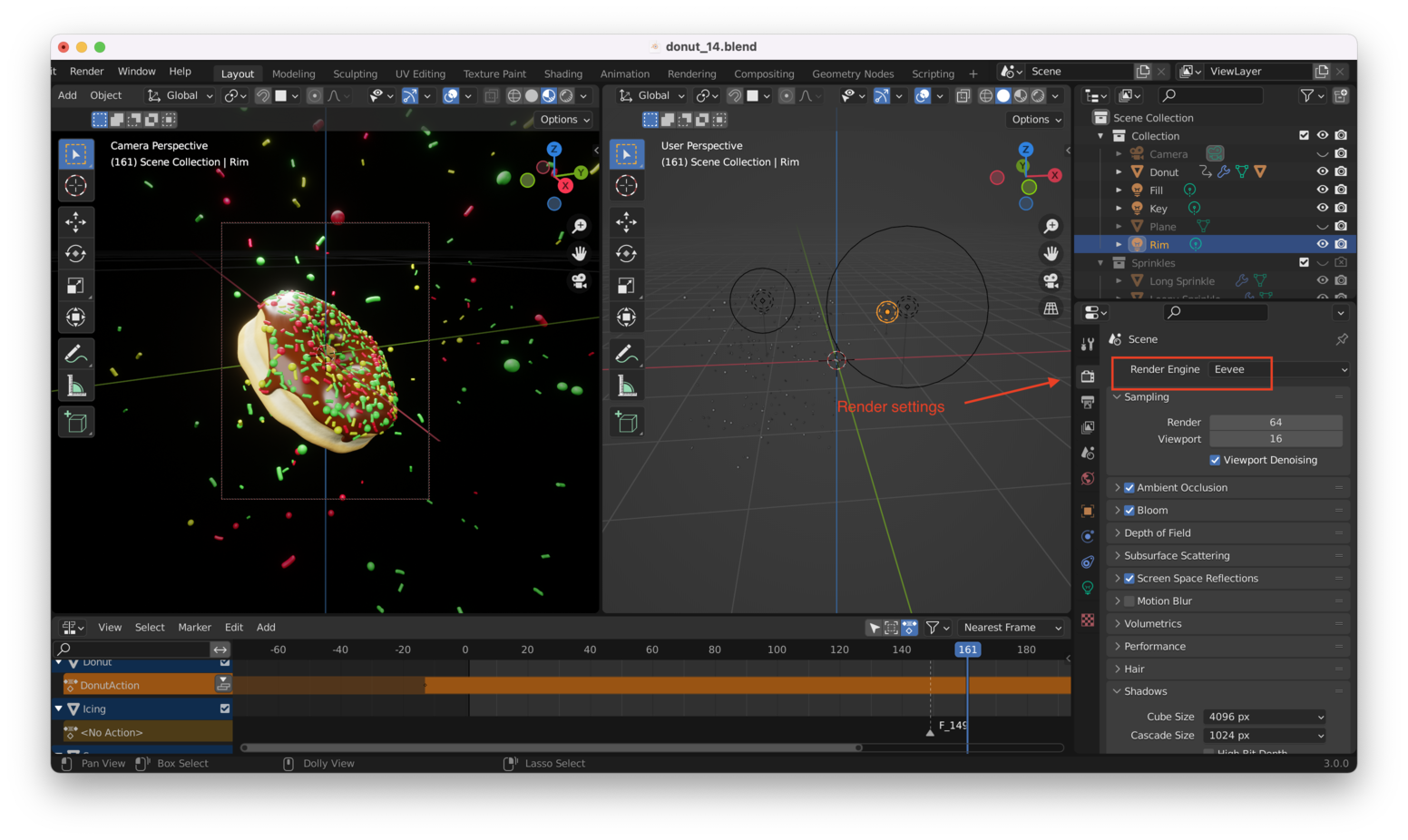Adjust the Render samples value slider

(x=1276, y=421)
